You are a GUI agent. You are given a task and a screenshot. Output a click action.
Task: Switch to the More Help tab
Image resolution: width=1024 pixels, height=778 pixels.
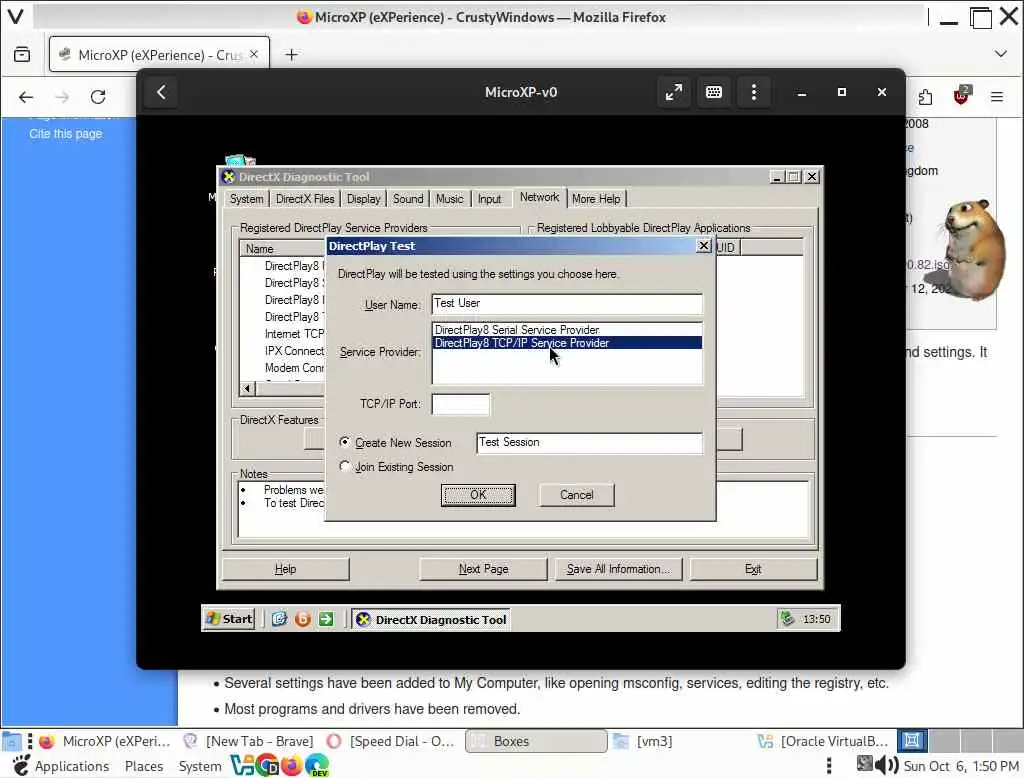tap(596, 199)
